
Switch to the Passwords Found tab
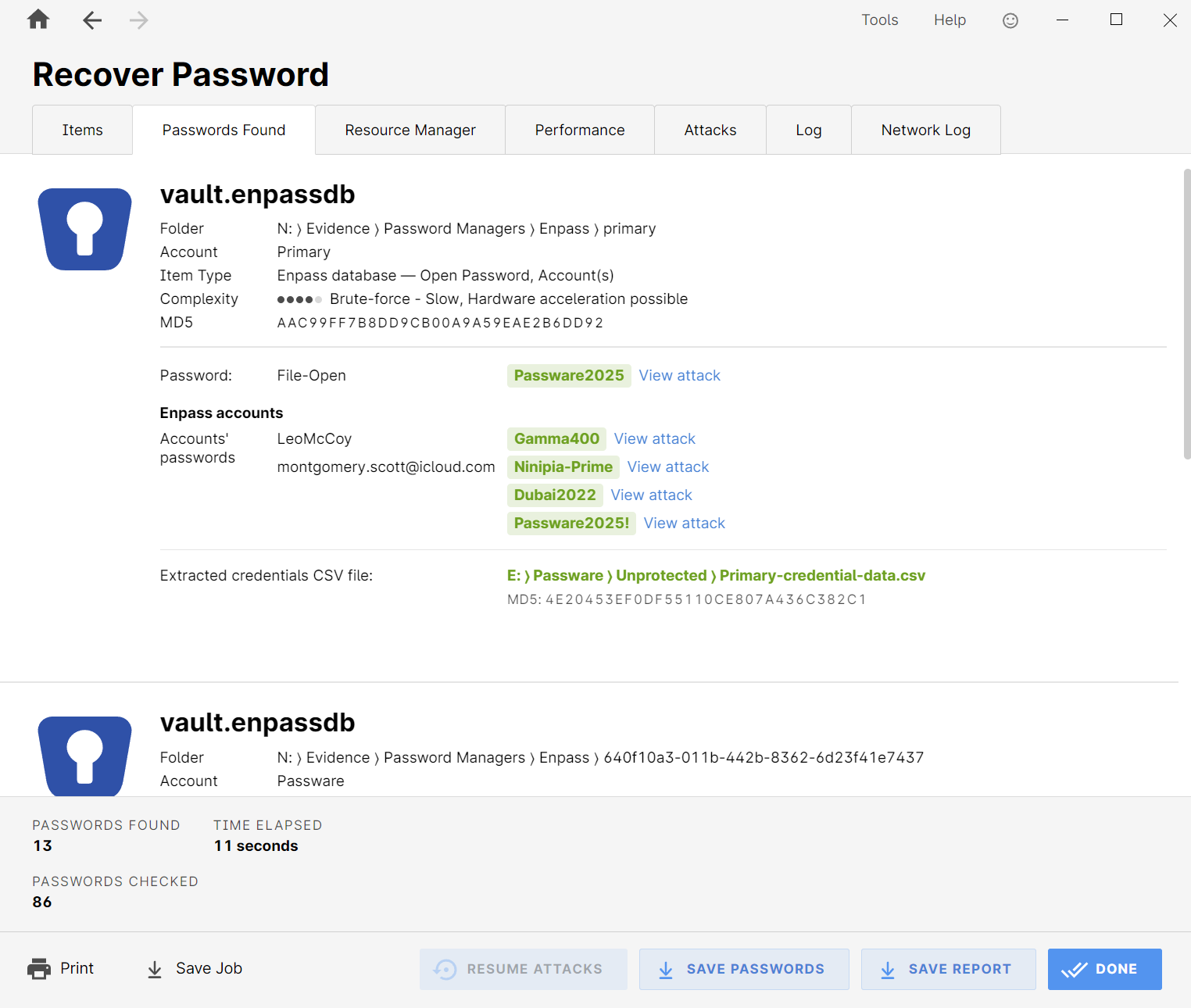224,130
